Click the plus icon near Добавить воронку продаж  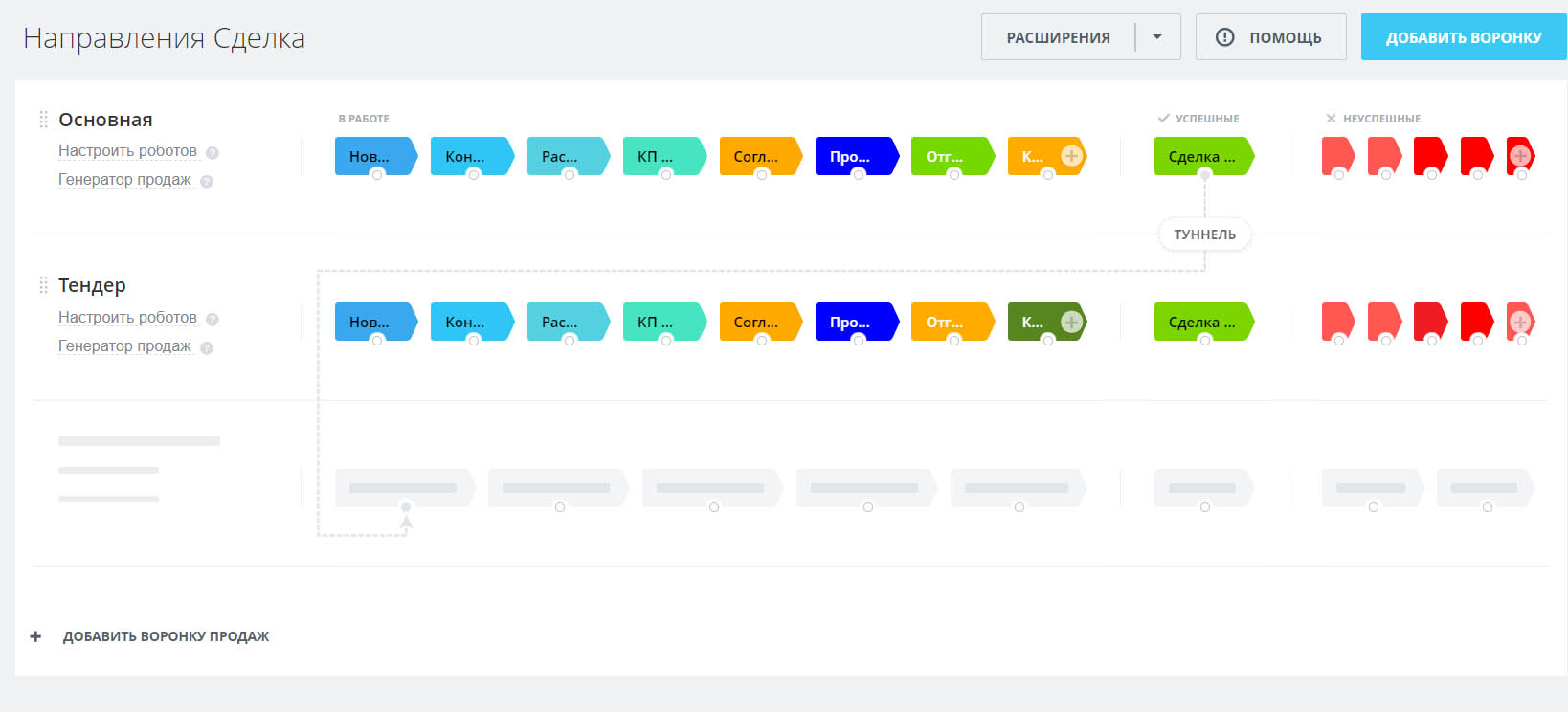tap(35, 636)
